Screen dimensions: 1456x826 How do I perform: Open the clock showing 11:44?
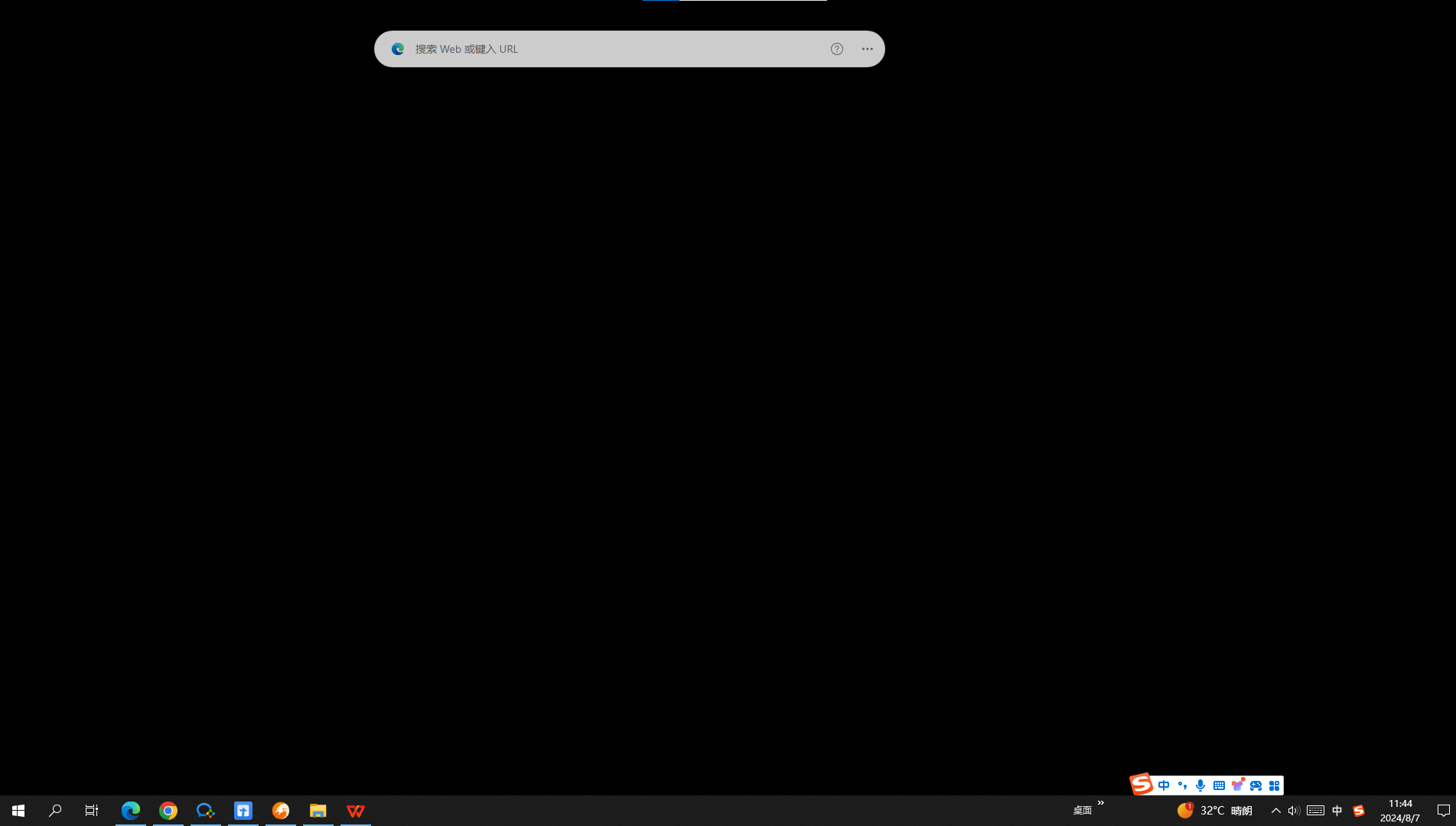coord(1399,811)
